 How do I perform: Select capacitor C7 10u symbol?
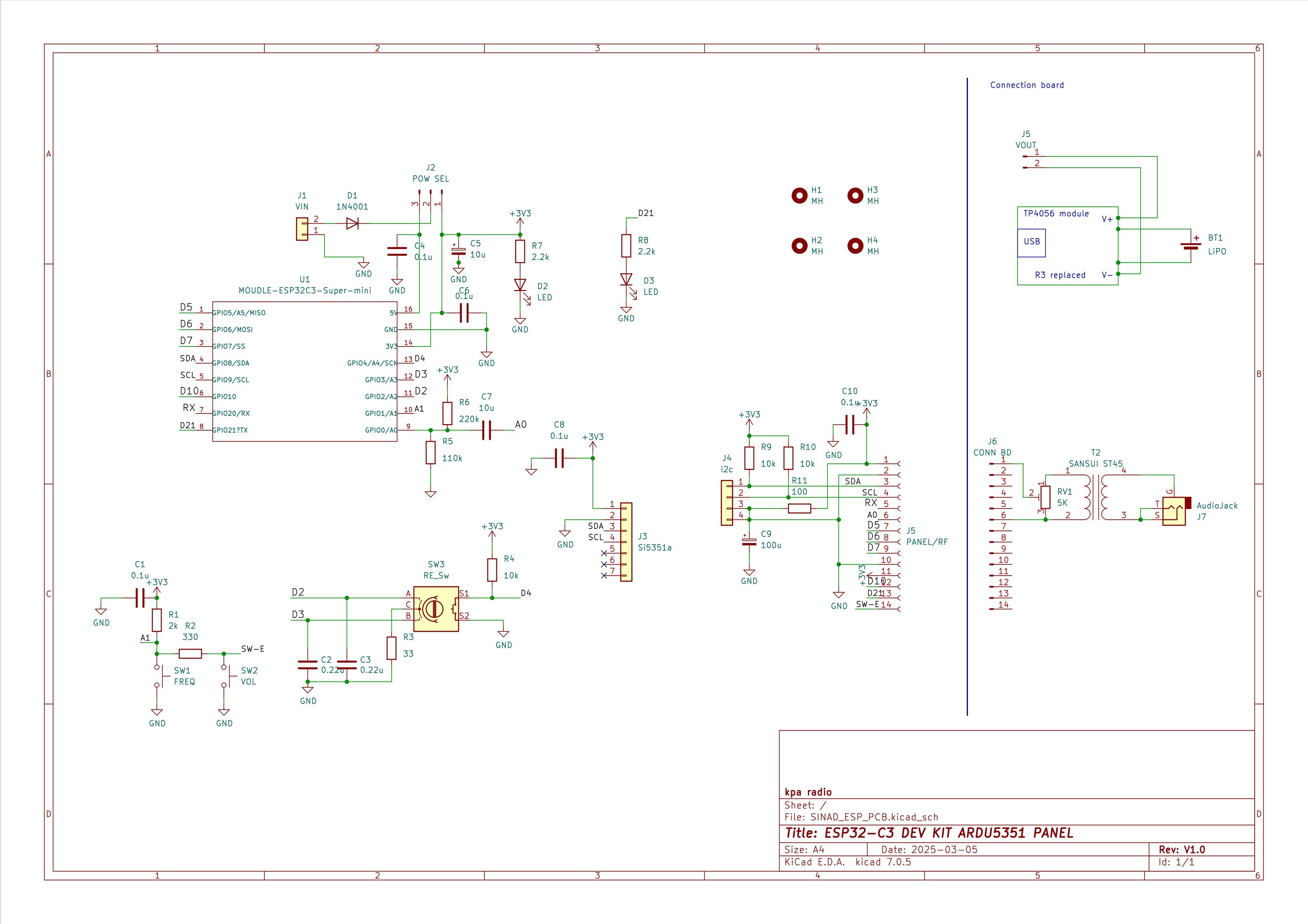[486, 431]
